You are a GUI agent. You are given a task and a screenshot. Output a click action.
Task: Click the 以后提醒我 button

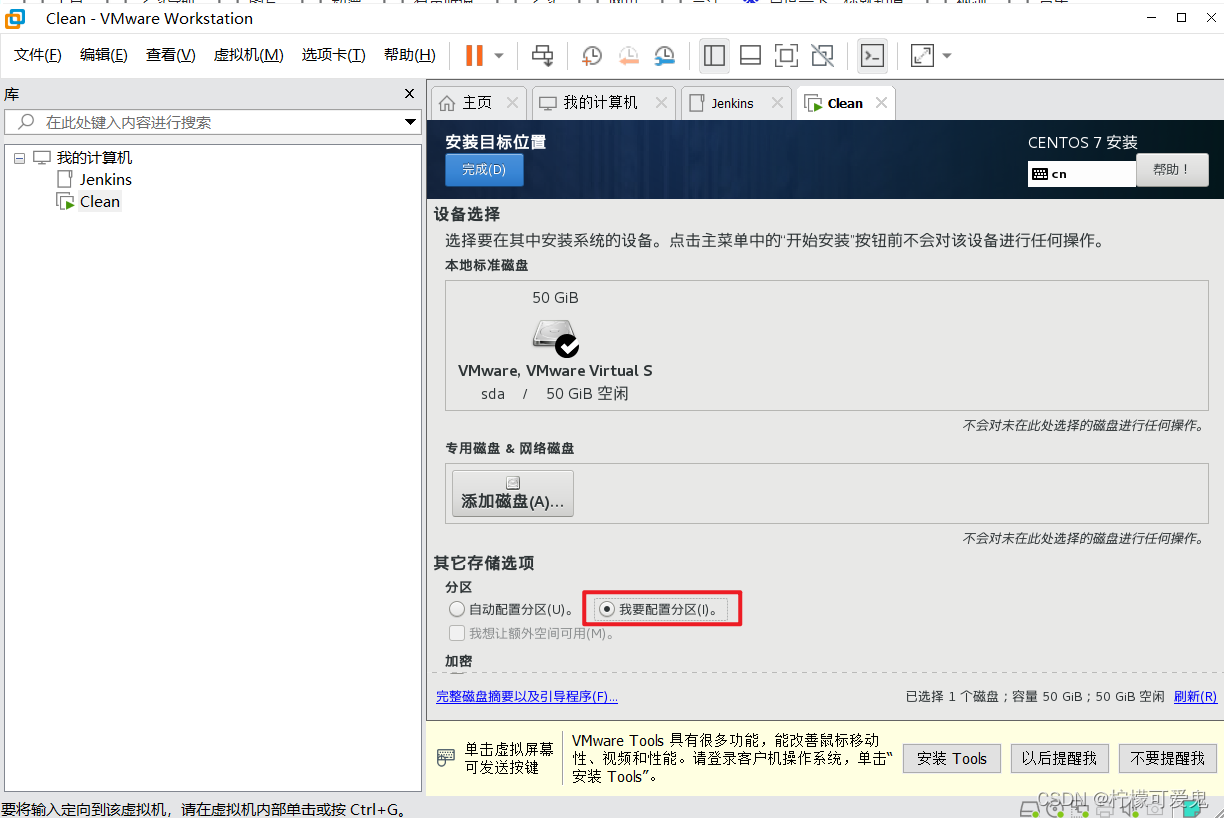tap(1059, 758)
